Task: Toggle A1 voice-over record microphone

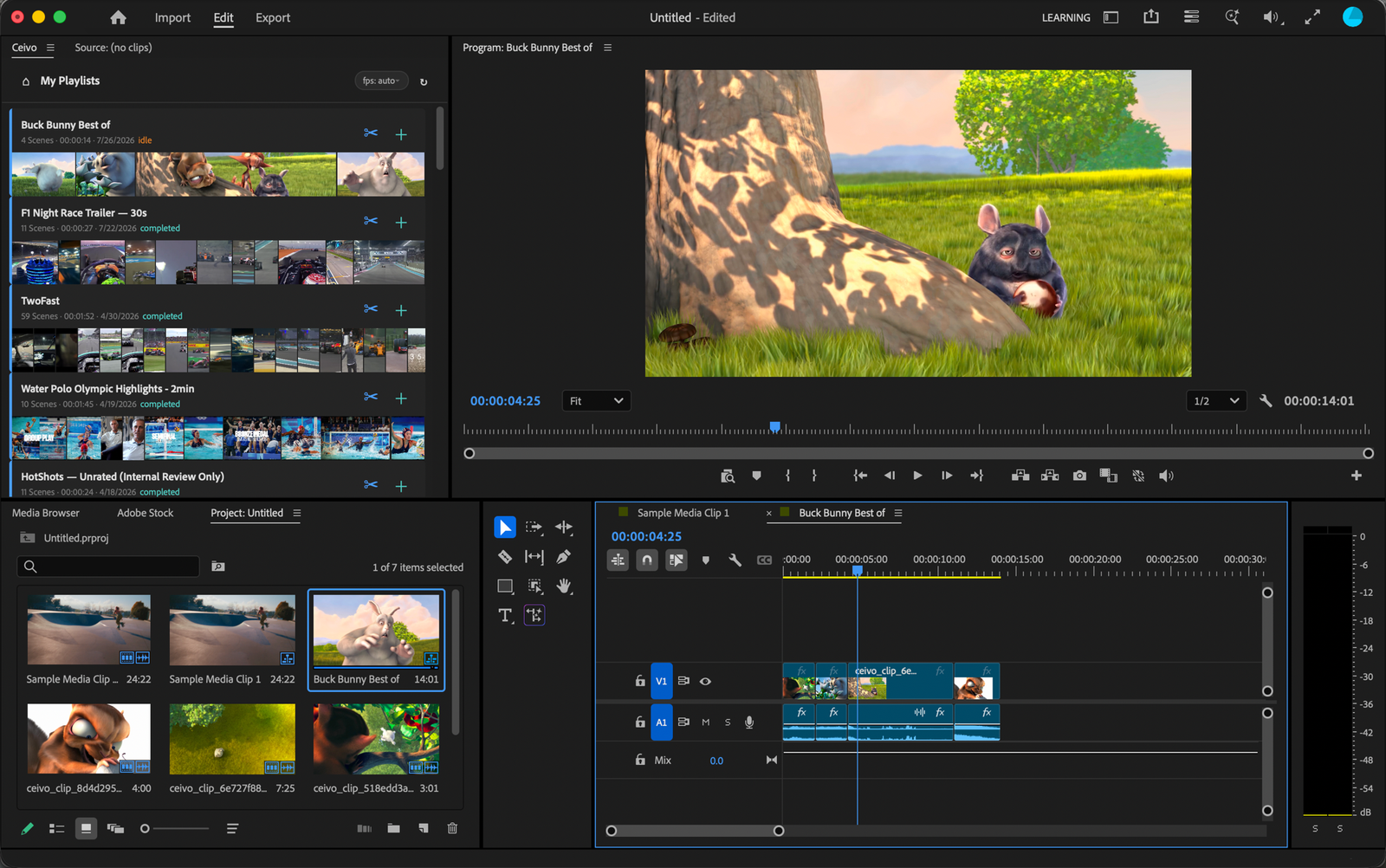Action: pos(749,722)
